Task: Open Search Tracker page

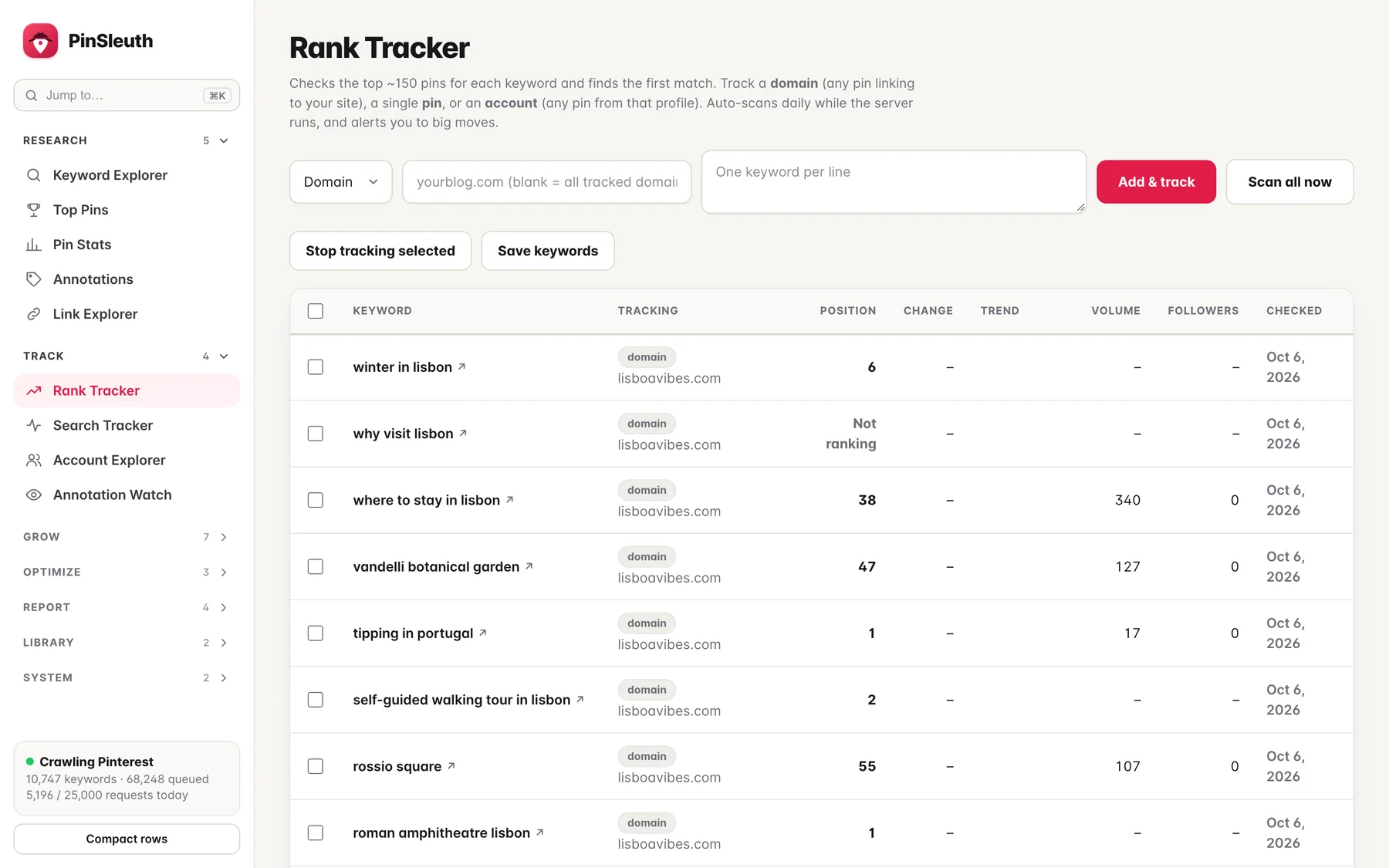Action: (x=127, y=426)
